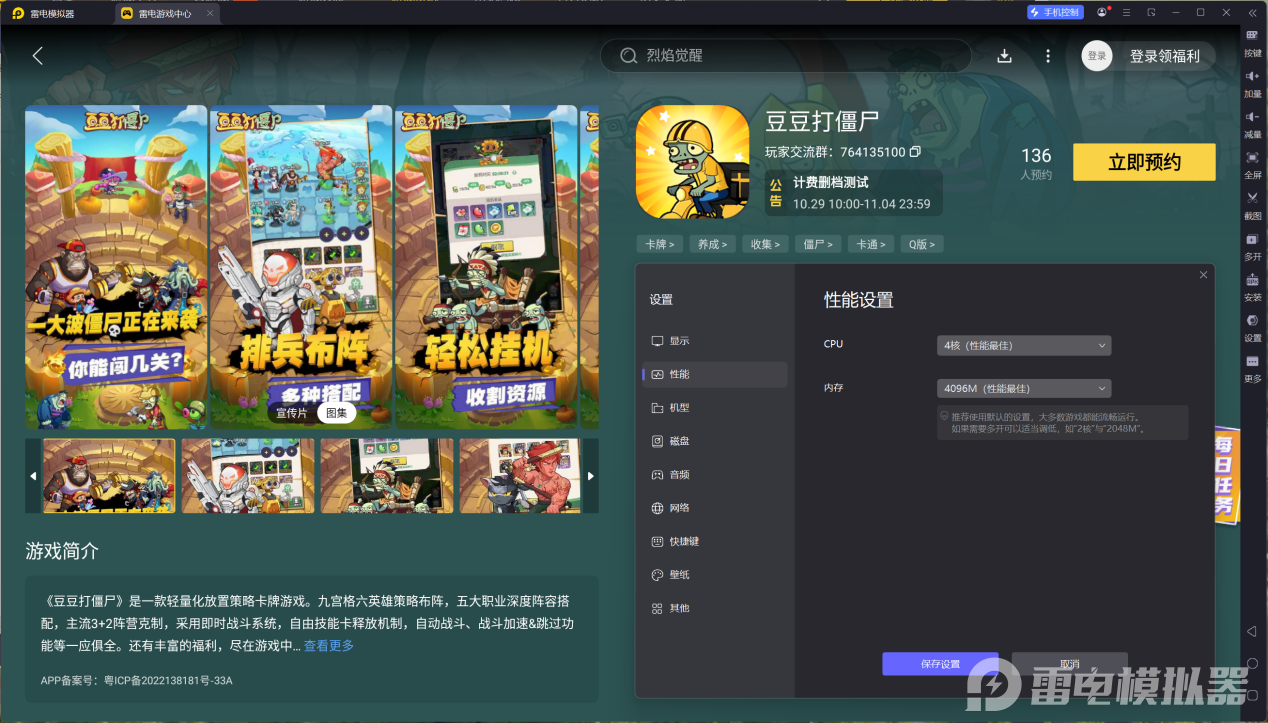The image size is (1268, 723).
Task: Open 网络 network settings section
Action: coord(679,508)
